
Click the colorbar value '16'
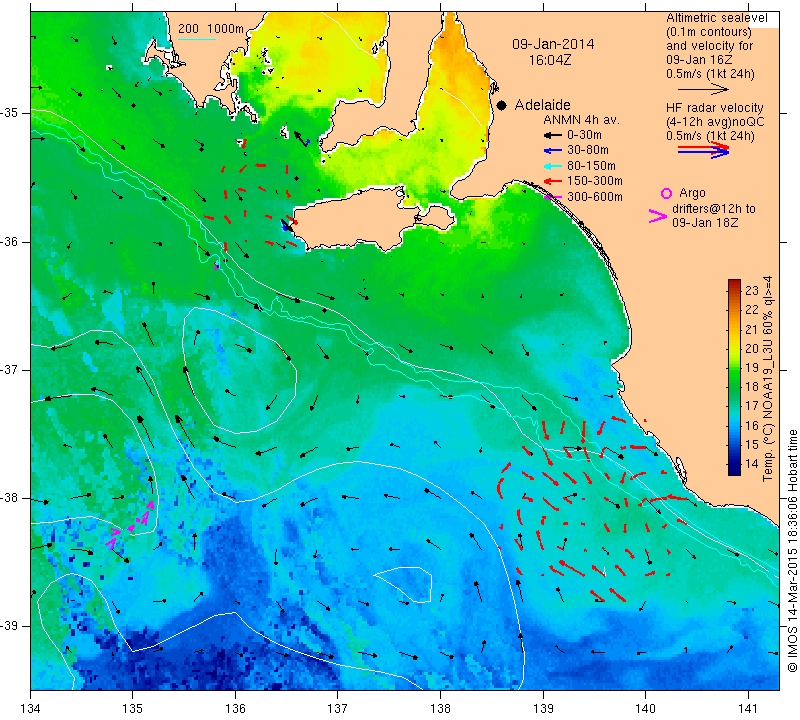pyautogui.click(x=752, y=426)
